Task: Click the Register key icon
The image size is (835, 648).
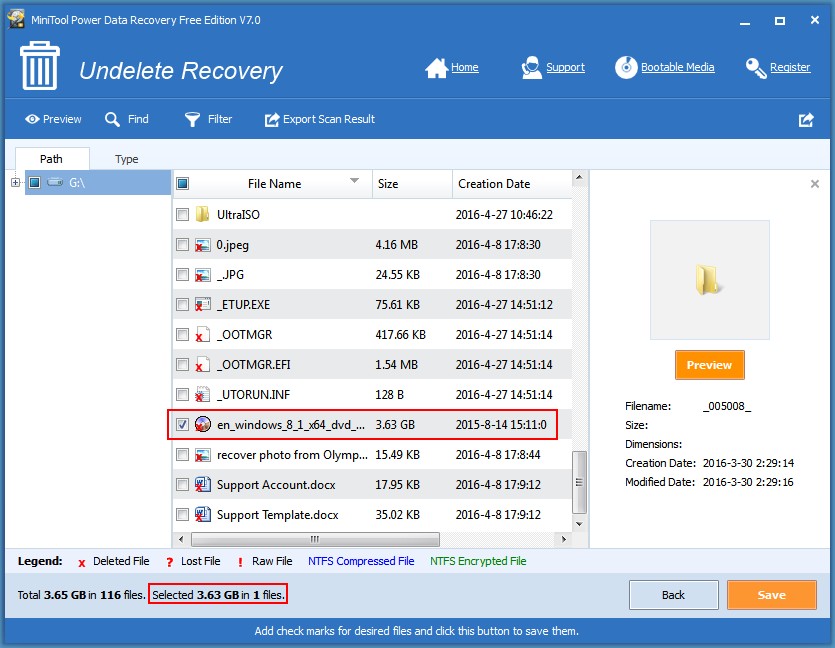Action: [756, 68]
